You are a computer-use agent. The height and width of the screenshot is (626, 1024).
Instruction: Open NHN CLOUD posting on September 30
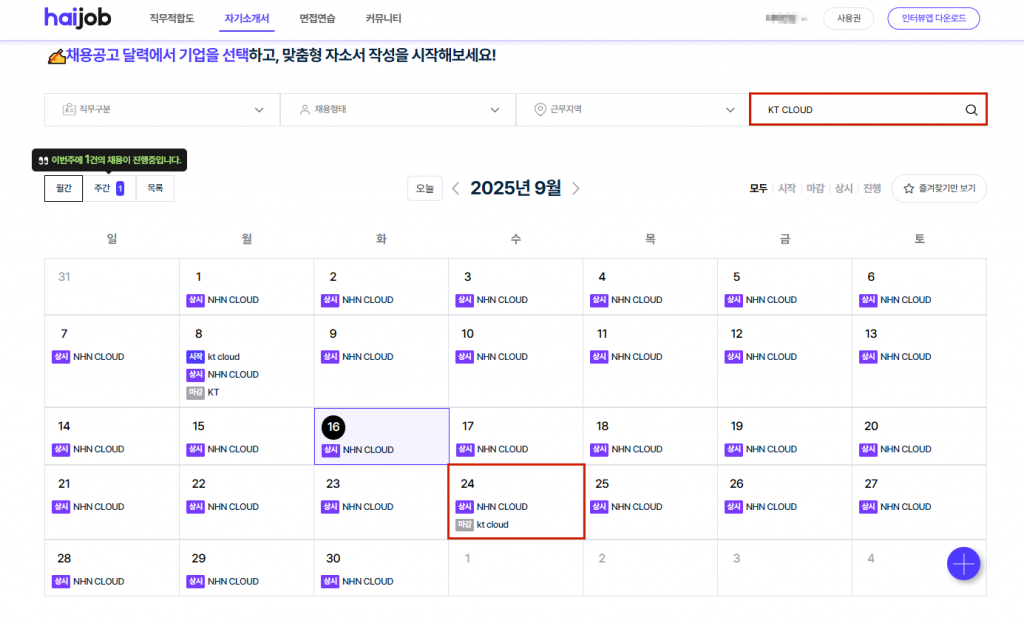click(368, 581)
